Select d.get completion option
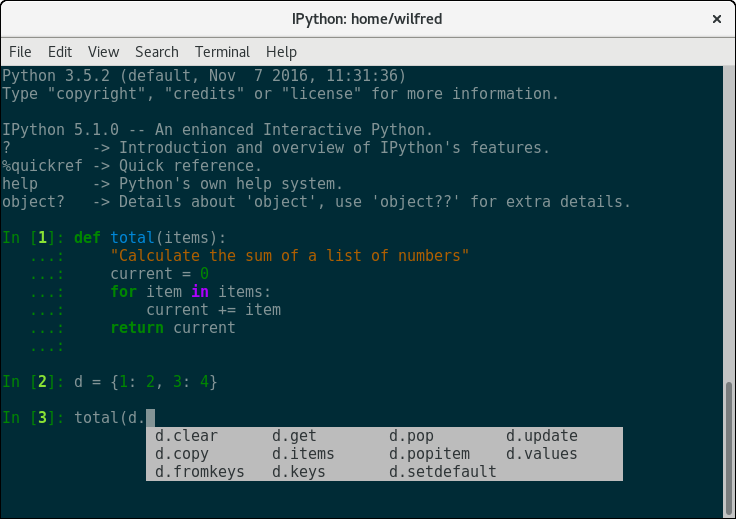The image size is (736, 519). coord(294,436)
